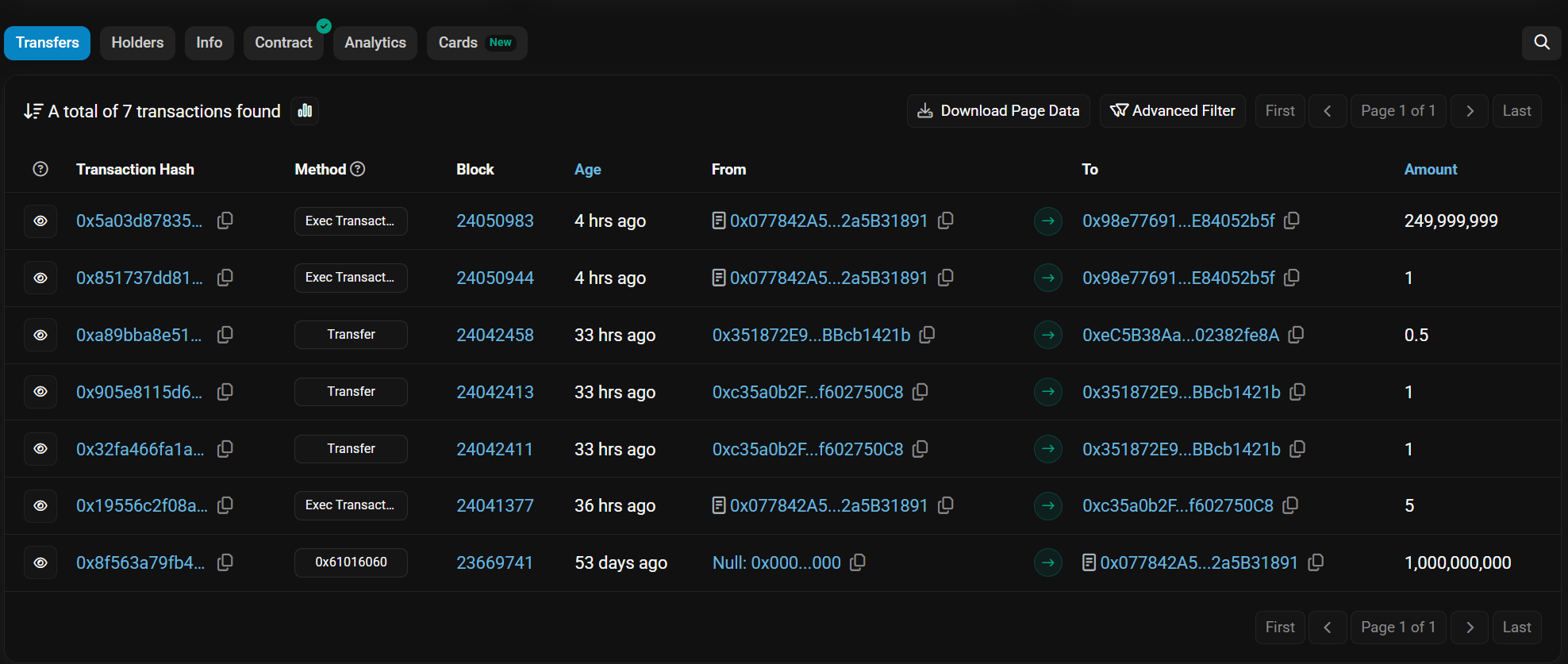Viewport: 1568px width, 664px height.
Task: Toggle eye preview for the 0x905e8115d6 transaction
Action: pos(40,392)
